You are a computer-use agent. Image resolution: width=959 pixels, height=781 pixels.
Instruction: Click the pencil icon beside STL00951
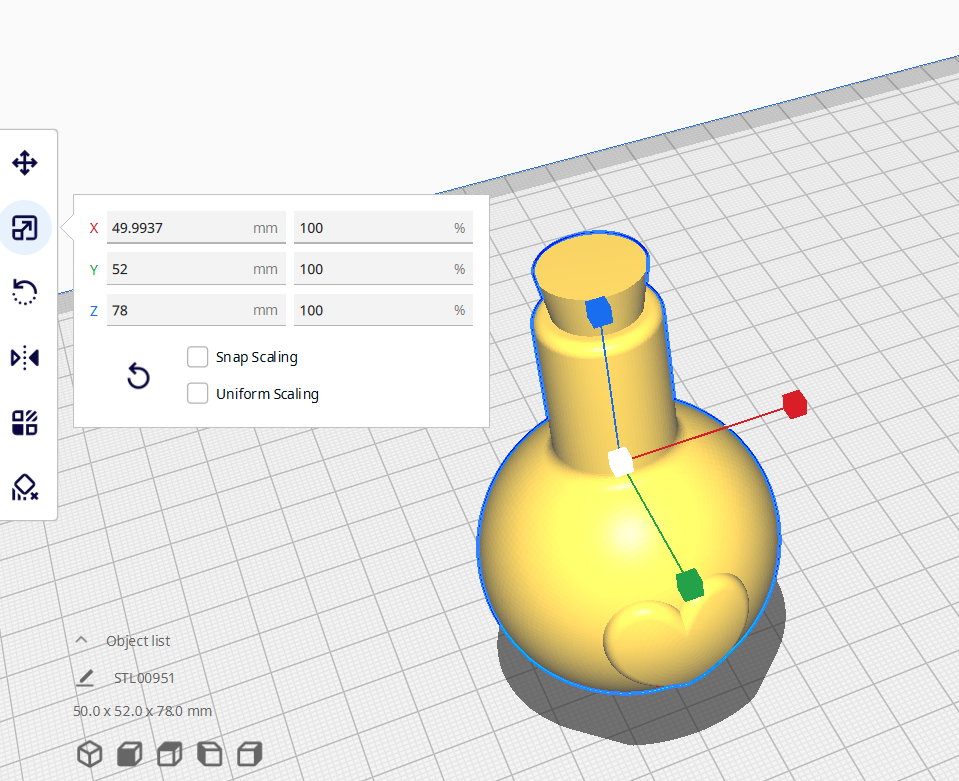click(x=85, y=678)
